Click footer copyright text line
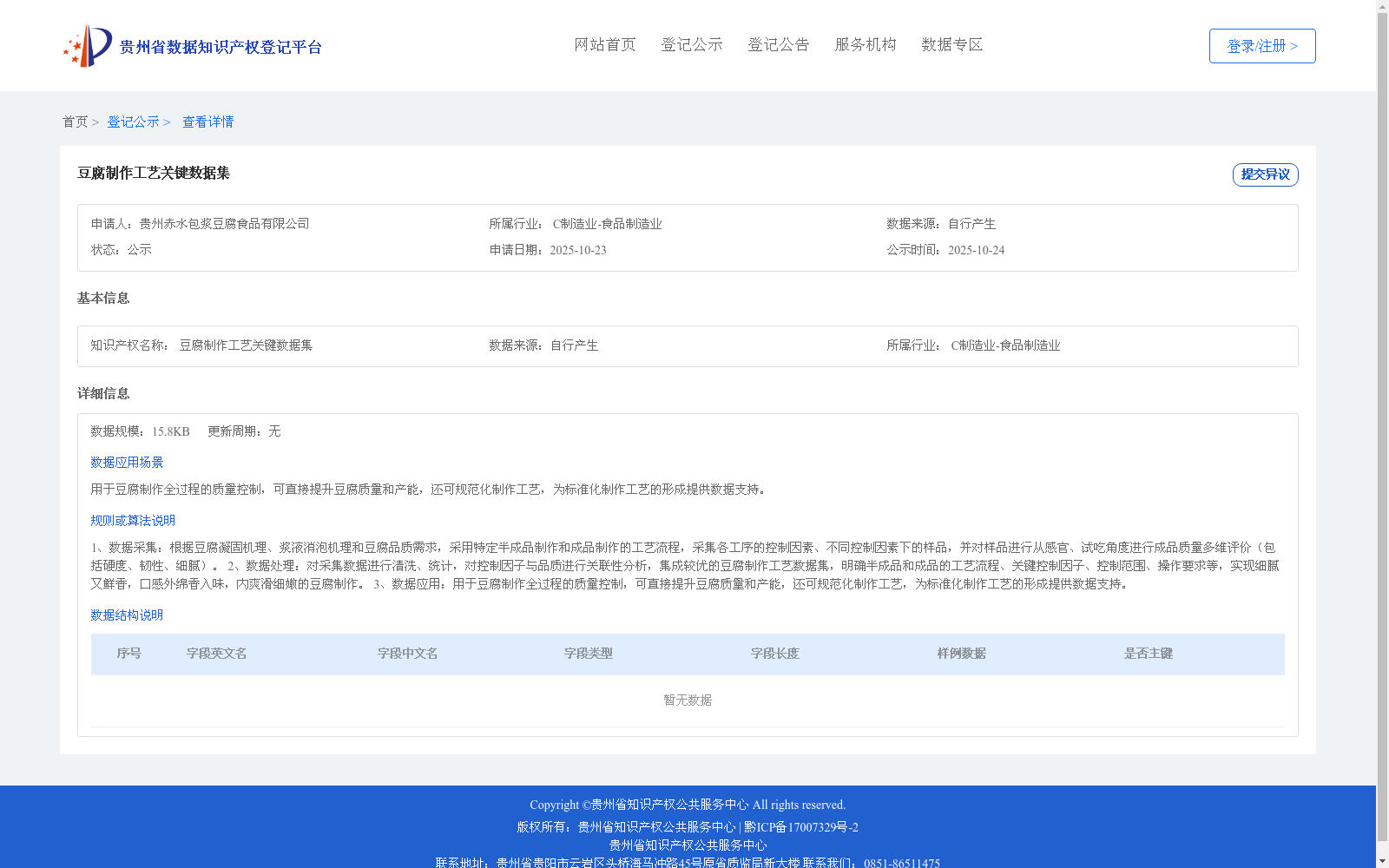1389x868 pixels. pos(688,805)
